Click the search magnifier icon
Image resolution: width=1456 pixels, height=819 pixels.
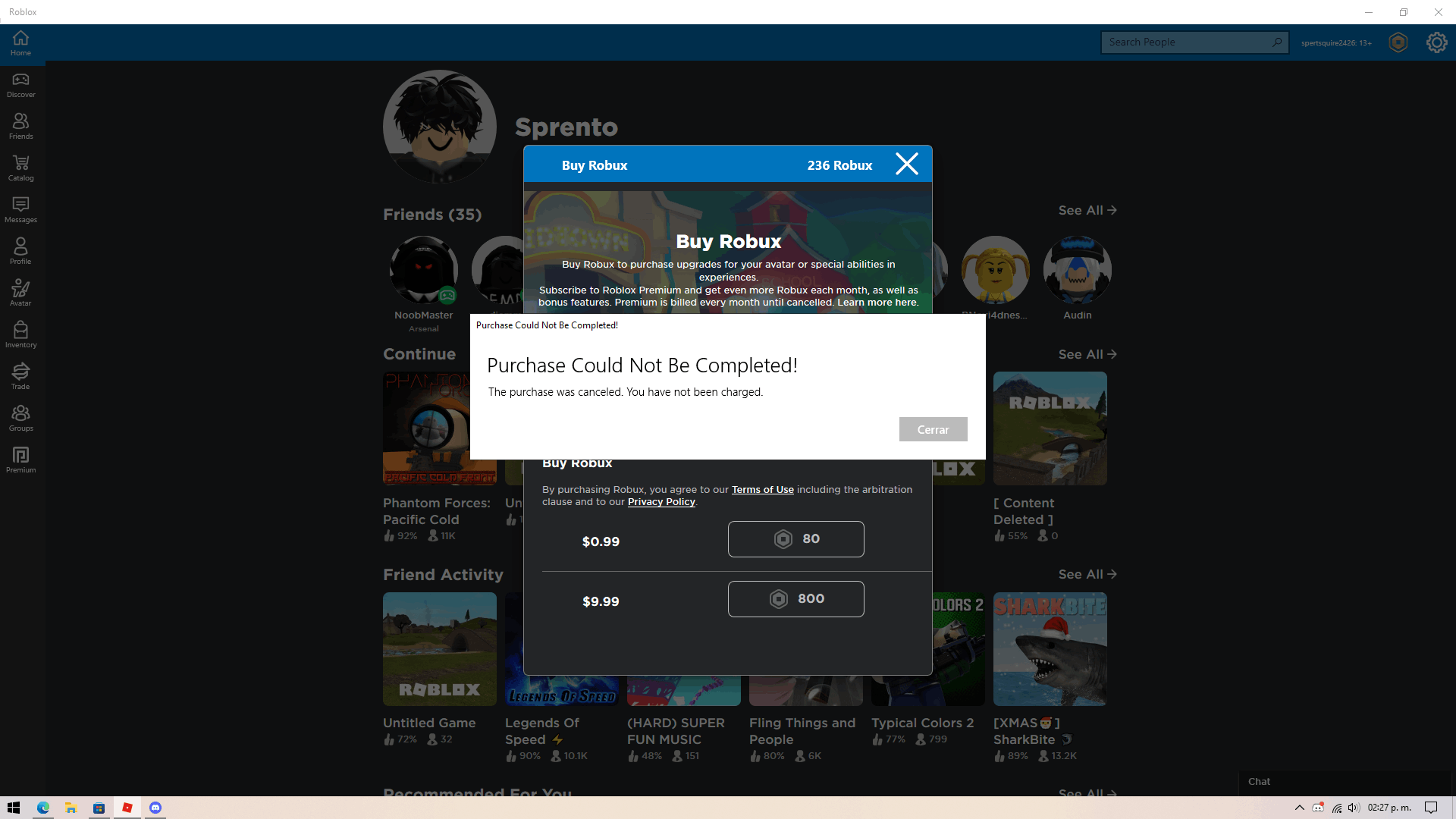tap(1277, 42)
